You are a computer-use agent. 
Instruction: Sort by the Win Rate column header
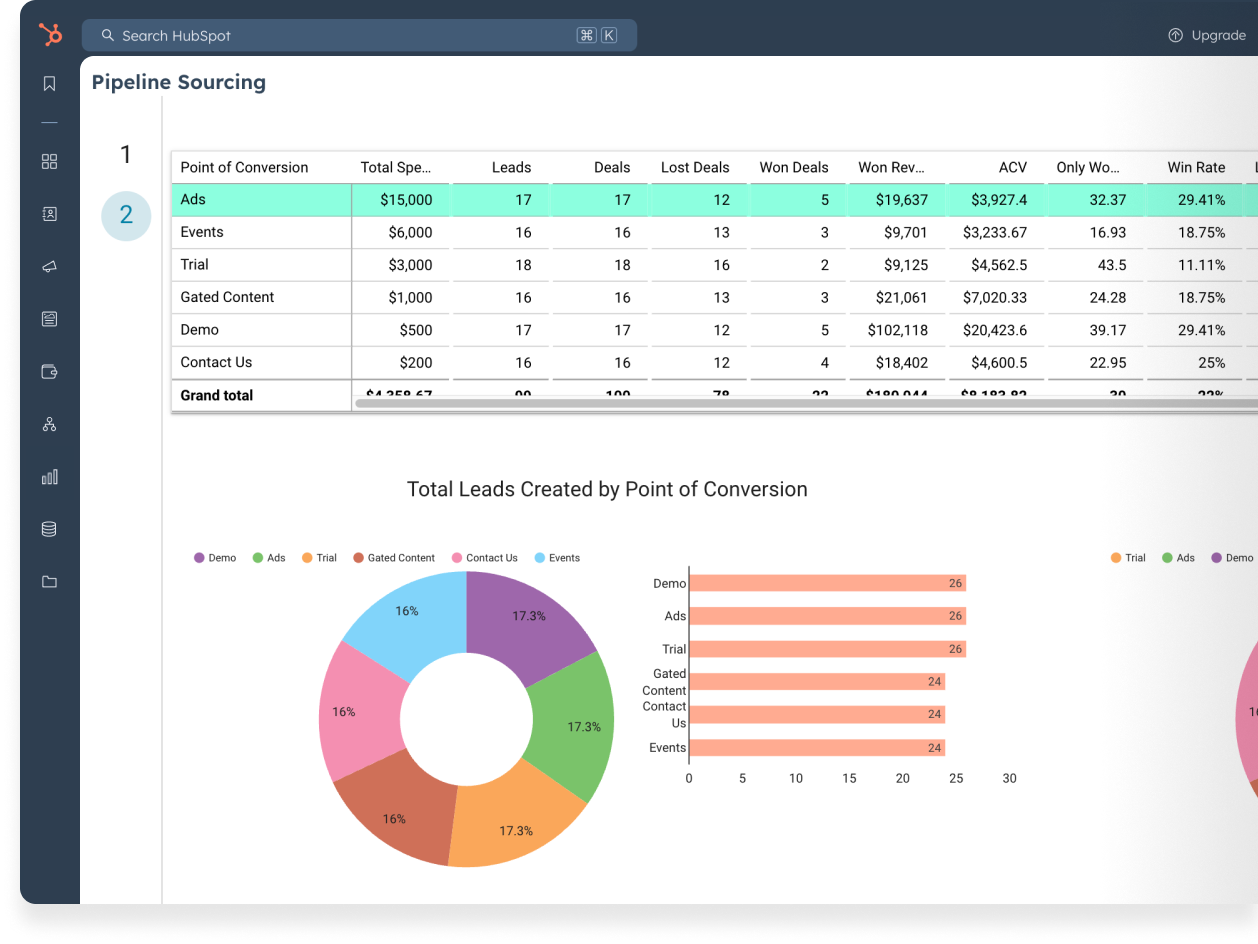pos(1196,167)
